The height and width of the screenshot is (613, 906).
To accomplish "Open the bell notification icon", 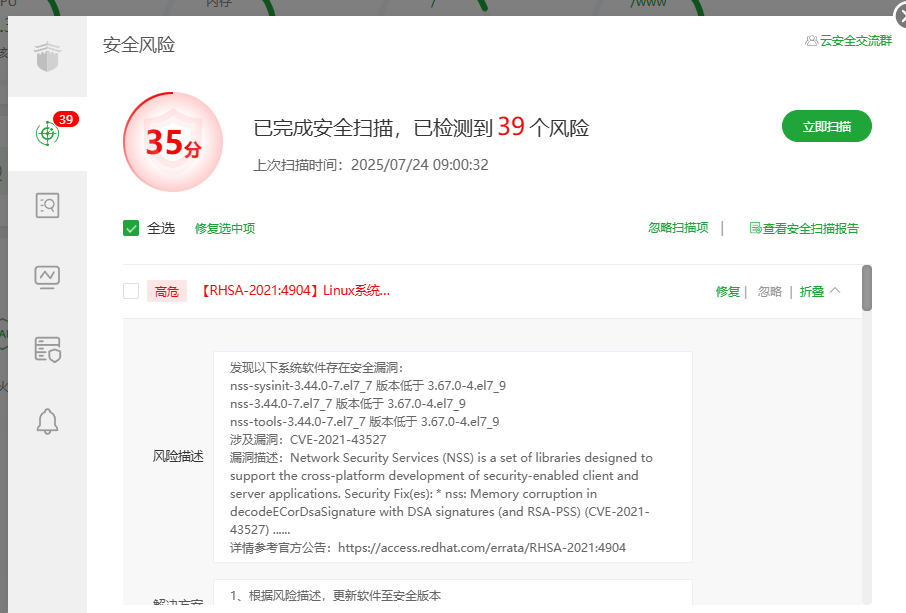I will [47, 421].
